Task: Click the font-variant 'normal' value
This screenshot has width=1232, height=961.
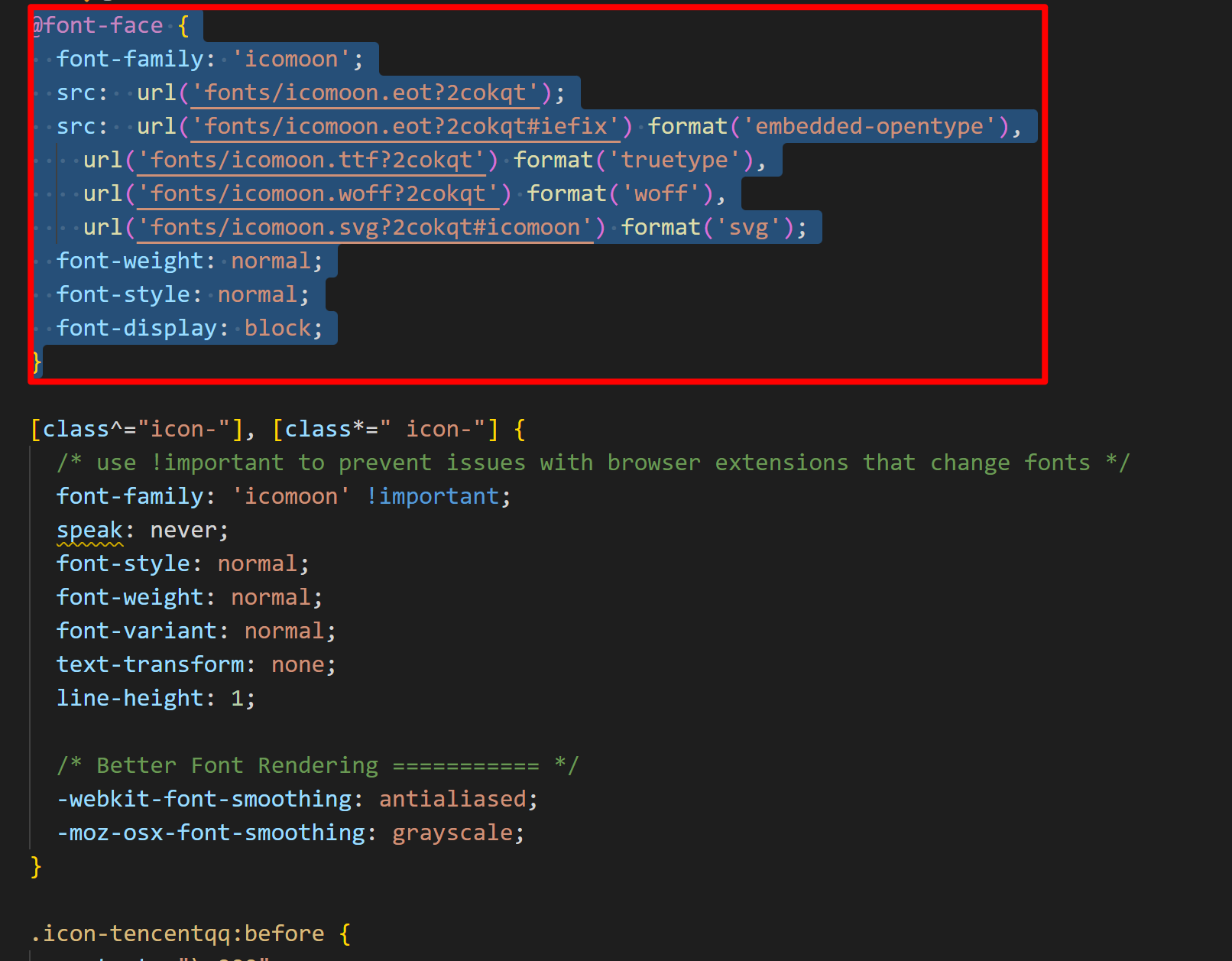Action: [x=284, y=631]
